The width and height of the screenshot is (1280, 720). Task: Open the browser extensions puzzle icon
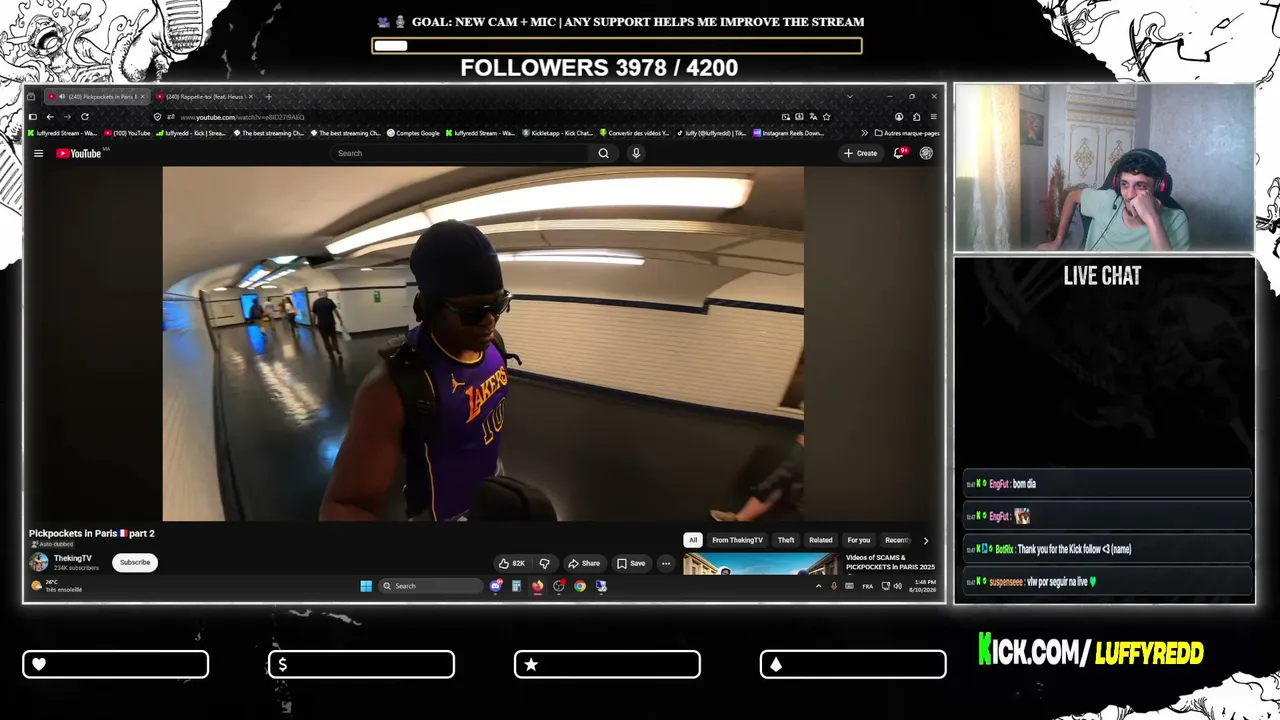coord(916,117)
